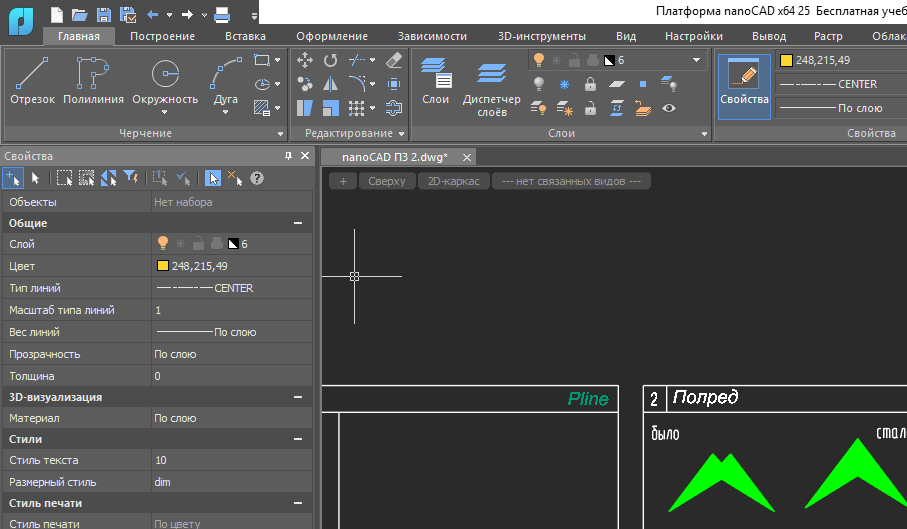Click the 2D-каркас visual style button
Screen dimensions: 907x529
[x=454, y=181]
